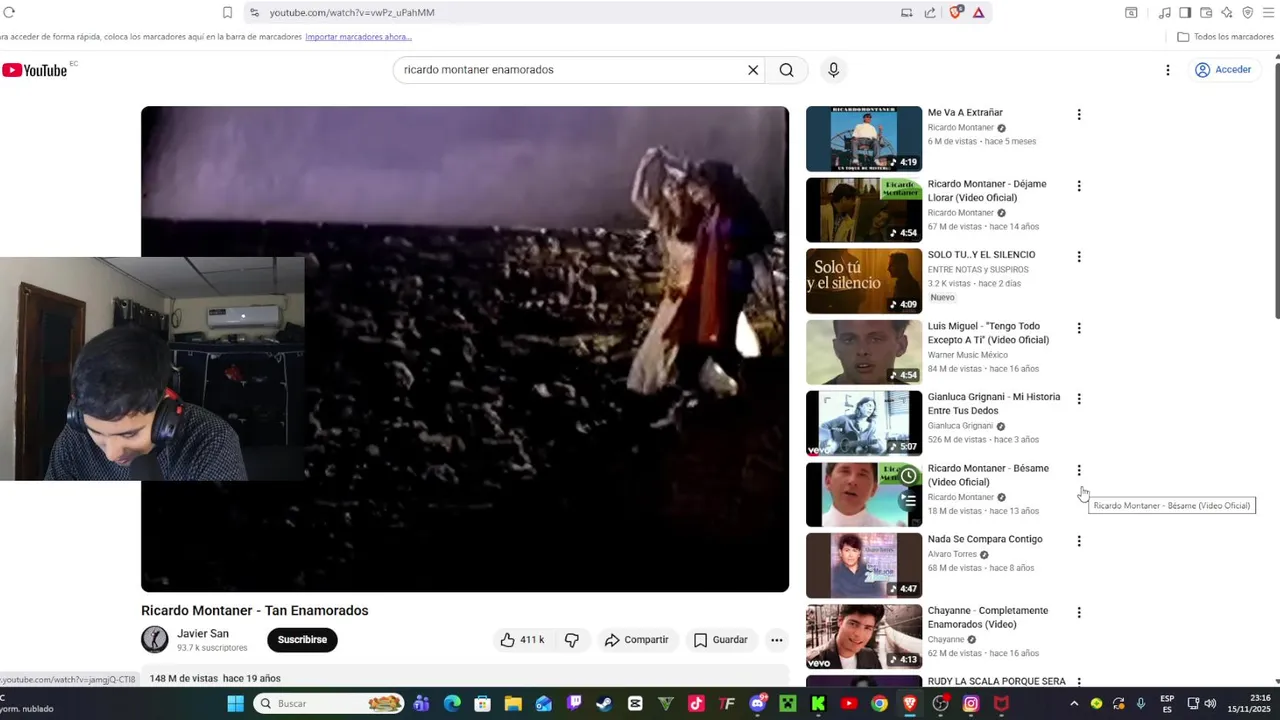The width and height of the screenshot is (1280, 720).
Task: Save the video with Guardar
Action: 721,640
